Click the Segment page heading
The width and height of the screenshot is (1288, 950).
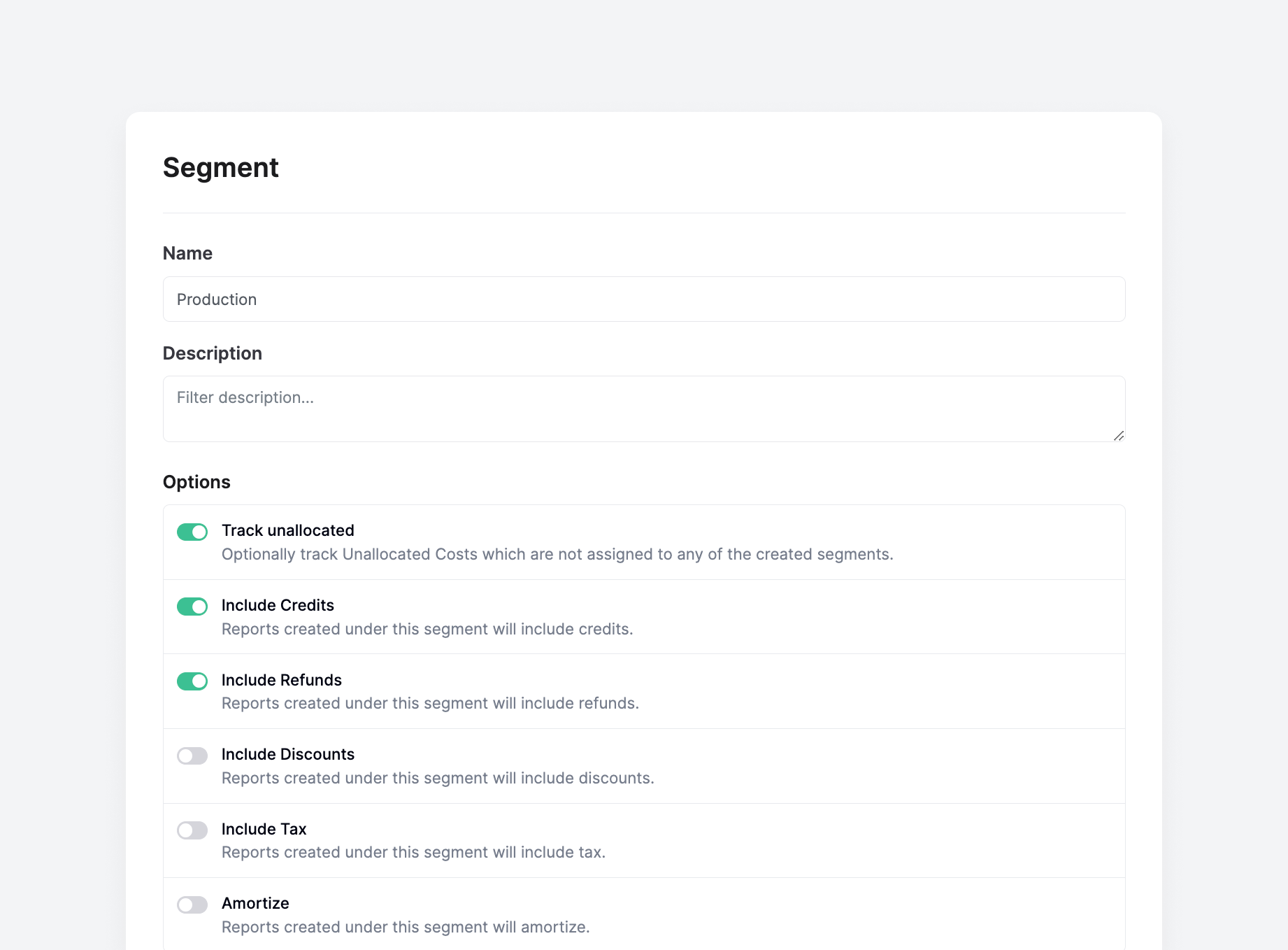coord(221,167)
